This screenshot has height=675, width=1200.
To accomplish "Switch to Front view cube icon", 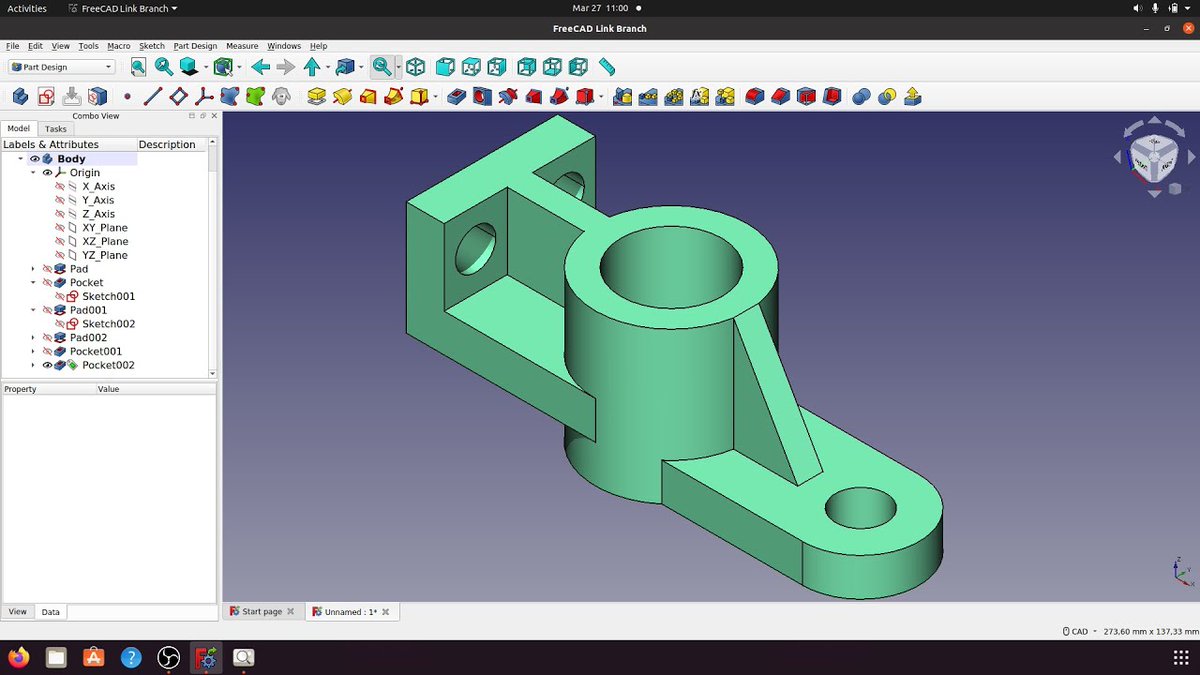I will 445,67.
